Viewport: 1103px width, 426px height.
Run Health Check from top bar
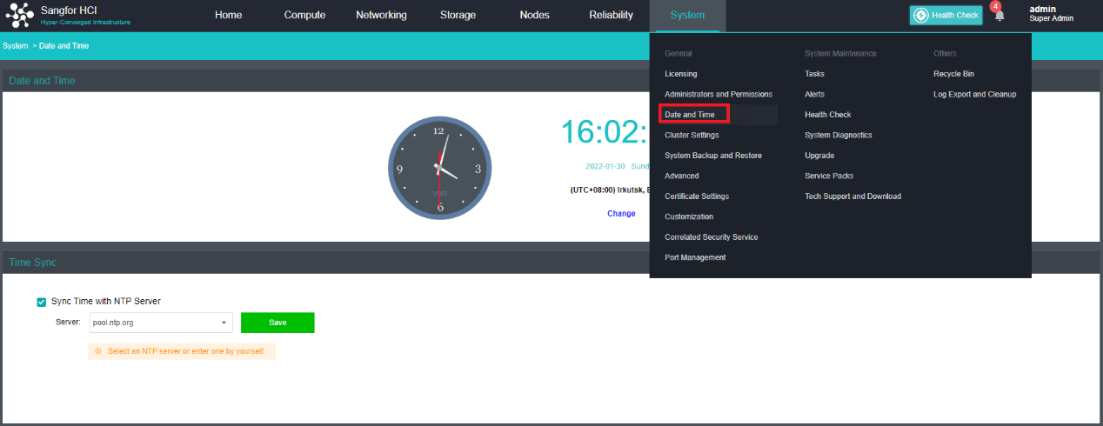click(946, 15)
